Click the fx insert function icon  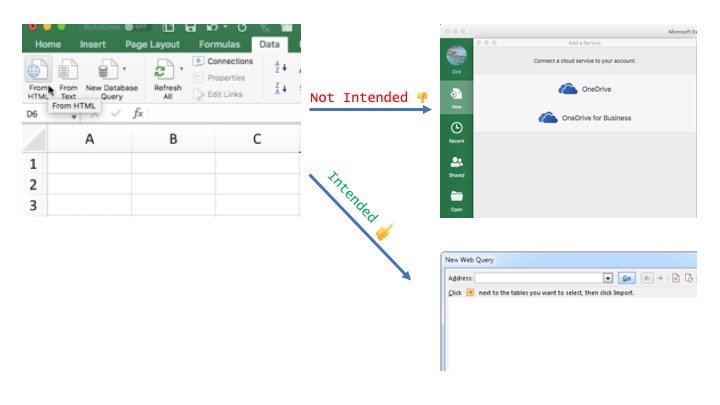point(138,113)
